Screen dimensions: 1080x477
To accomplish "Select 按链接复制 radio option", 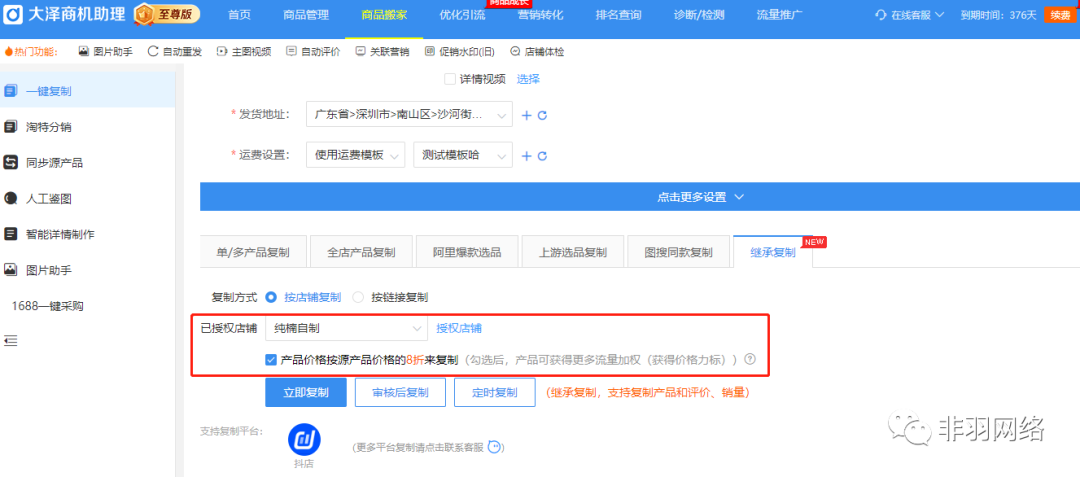I will click(358, 297).
